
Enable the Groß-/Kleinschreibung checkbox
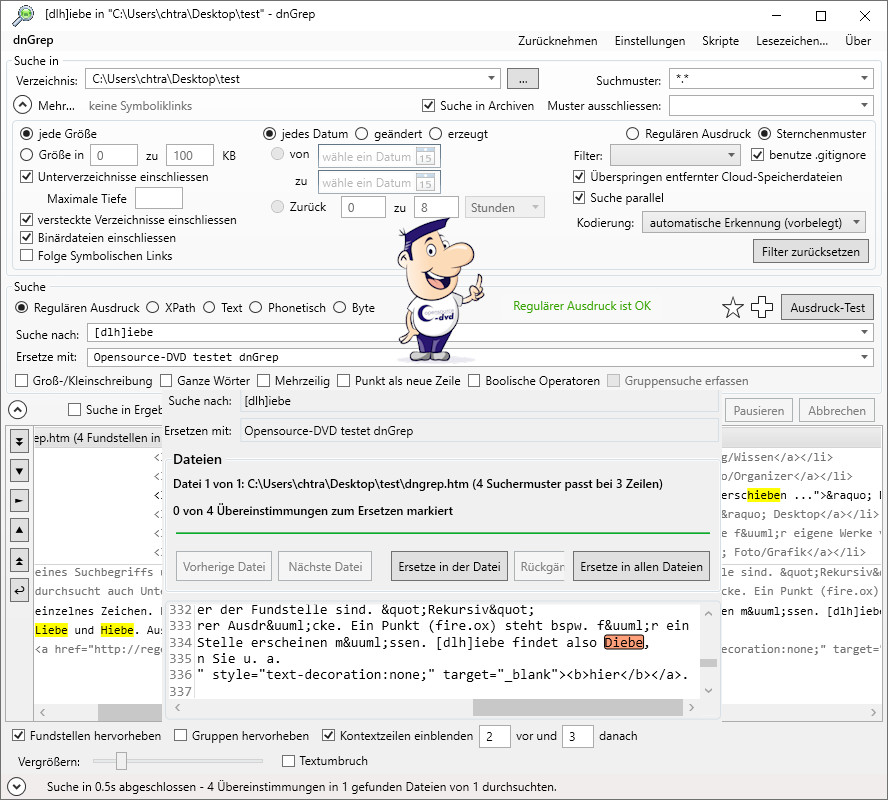[22, 381]
